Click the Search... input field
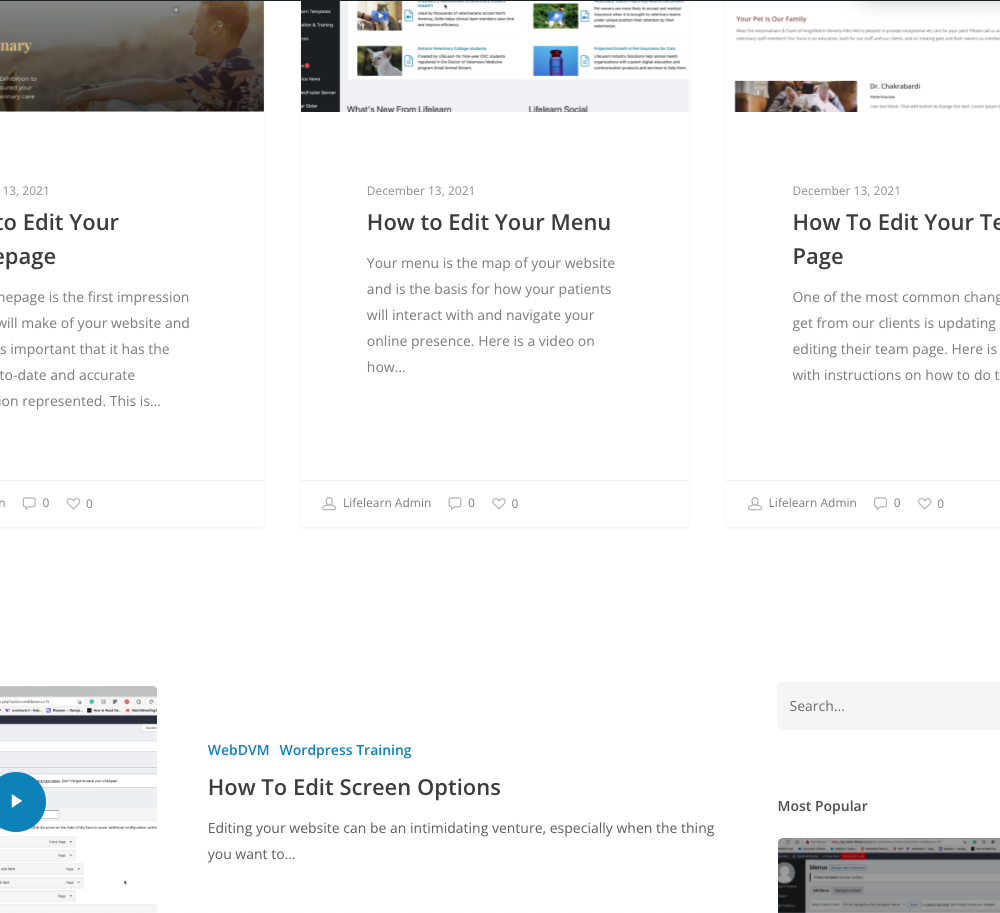This screenshot has height=913, width=1000. tap(888, 706)
